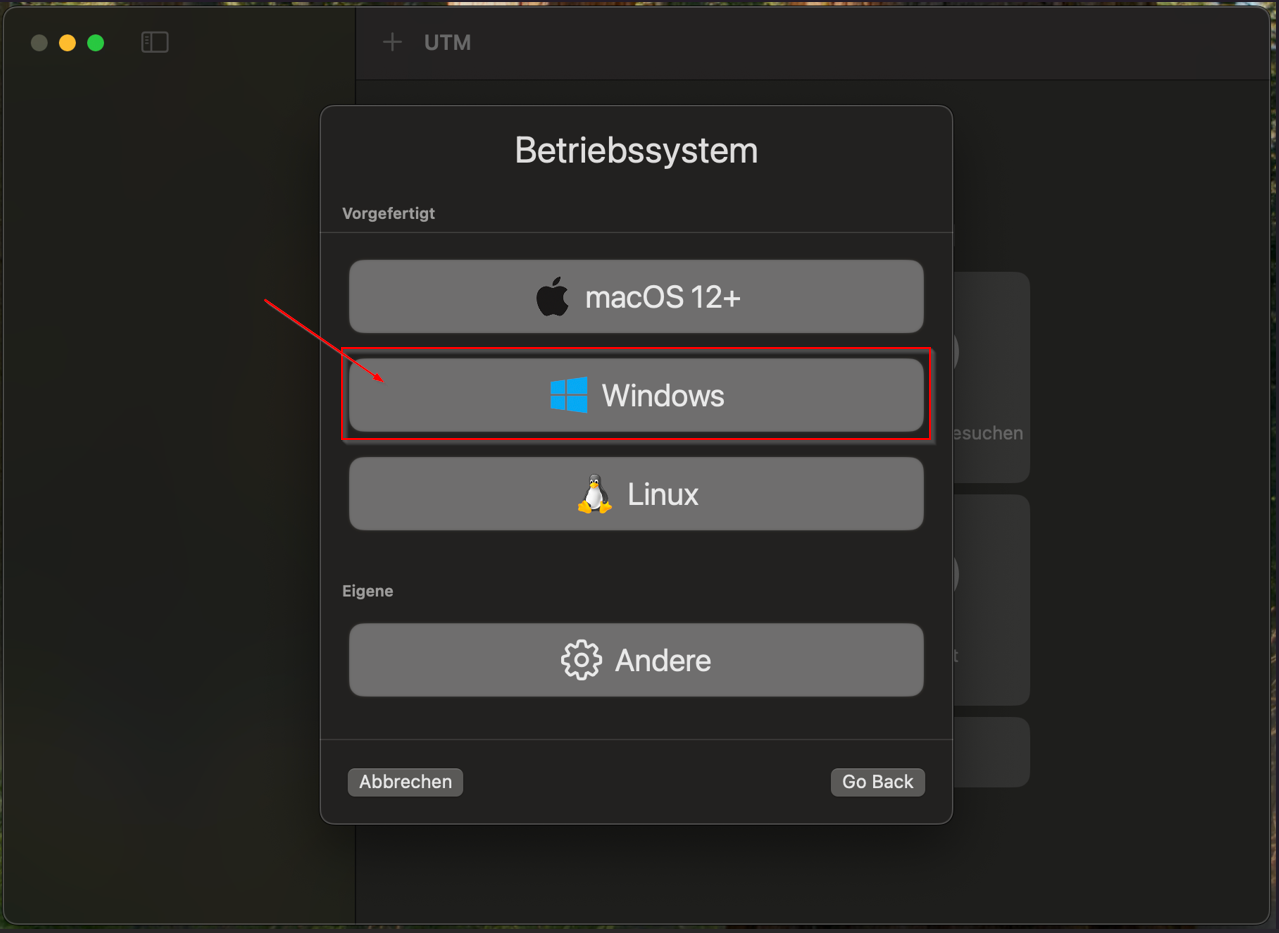The height and width of the screenshot is (933, 1279).
Task: Pick the Linux text label option
Action: (x=663, y=494)
